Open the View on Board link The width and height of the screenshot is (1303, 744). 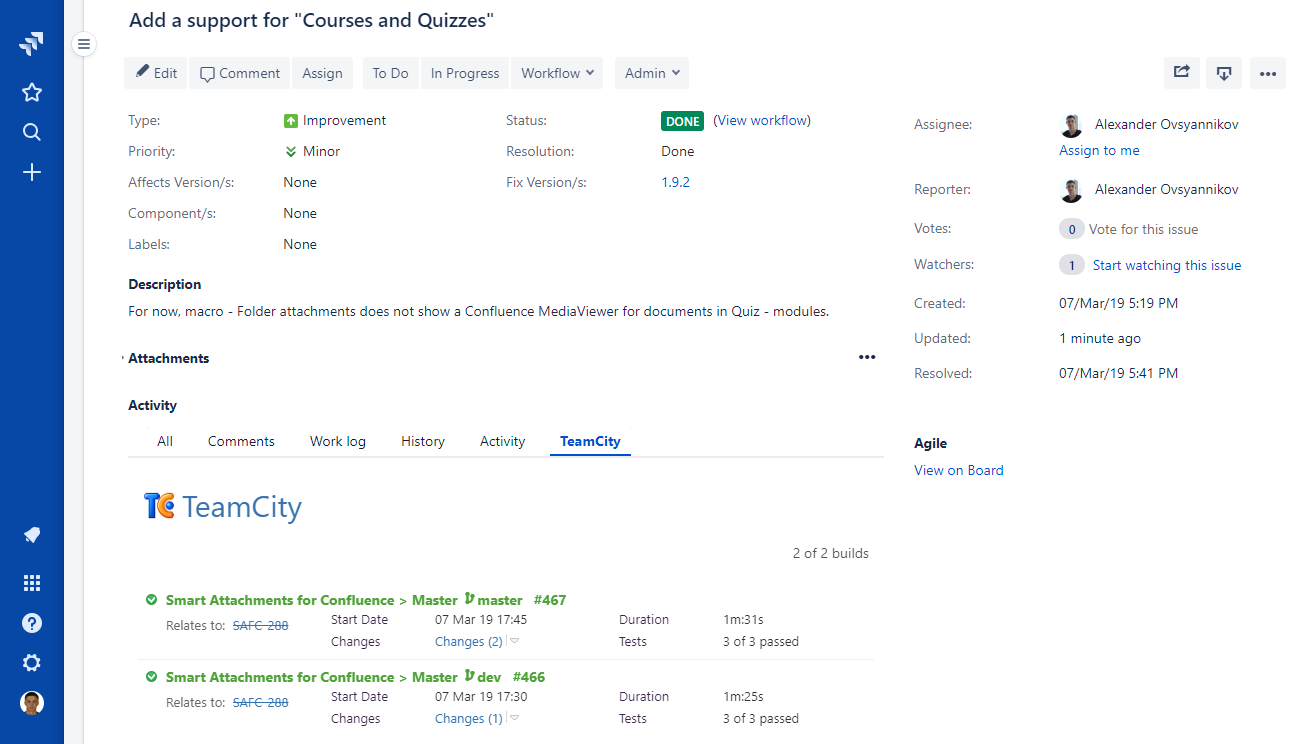pos(958,470)
